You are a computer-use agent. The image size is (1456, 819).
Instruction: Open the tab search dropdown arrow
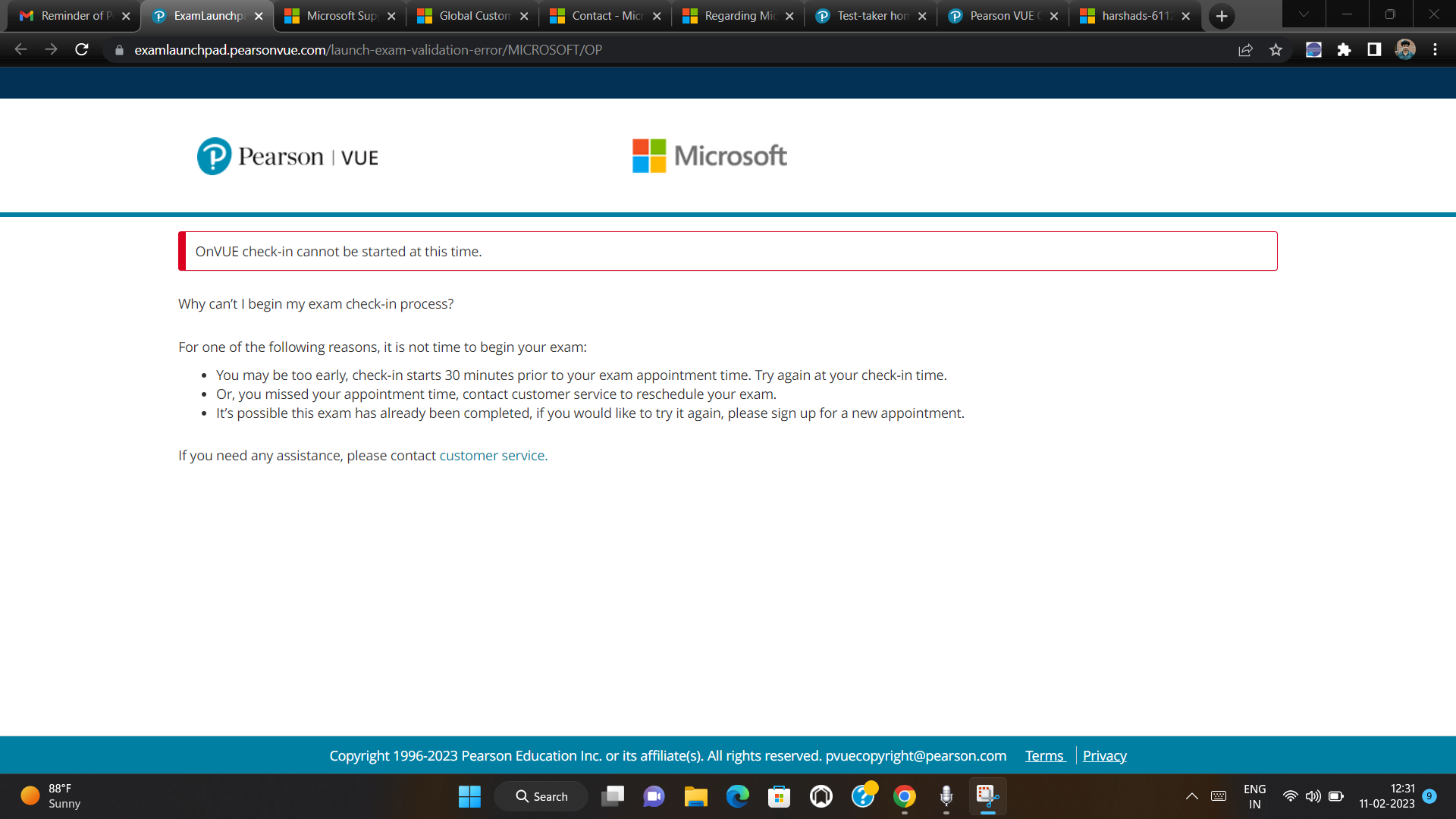coord(1304,14)
